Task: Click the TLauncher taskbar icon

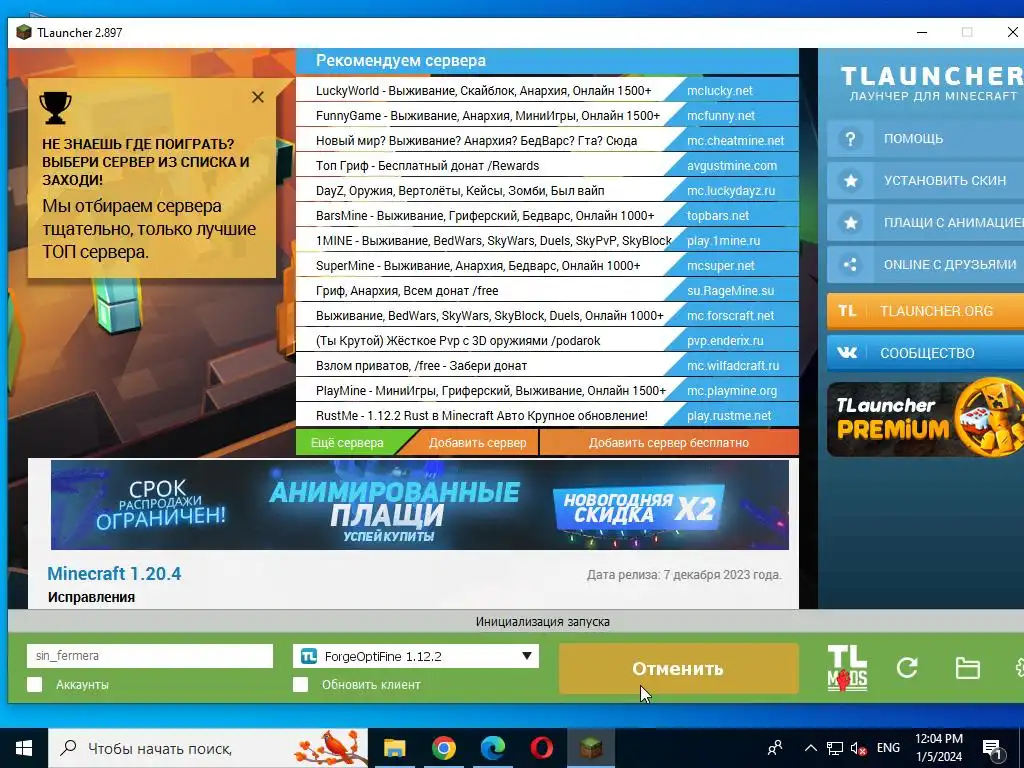Action: 591,748
